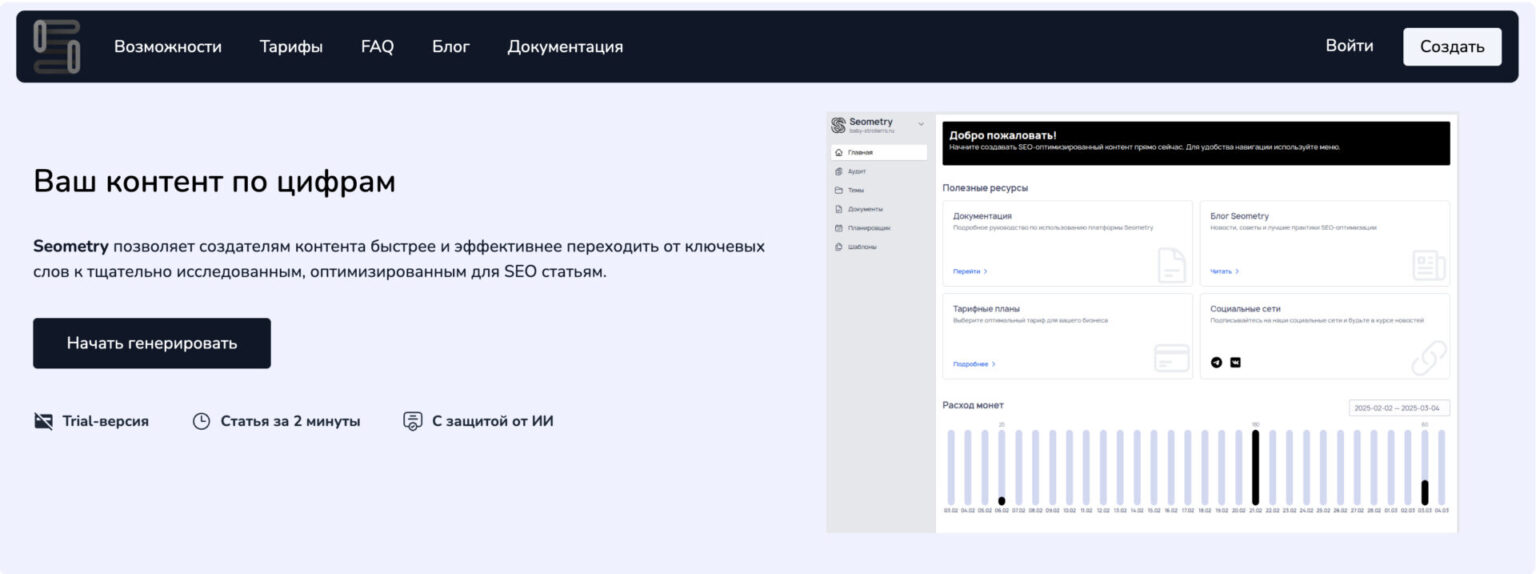Click the Планировщик calendar icon in the sidebar
This screenshot has height=574, width=1536.
839,228
